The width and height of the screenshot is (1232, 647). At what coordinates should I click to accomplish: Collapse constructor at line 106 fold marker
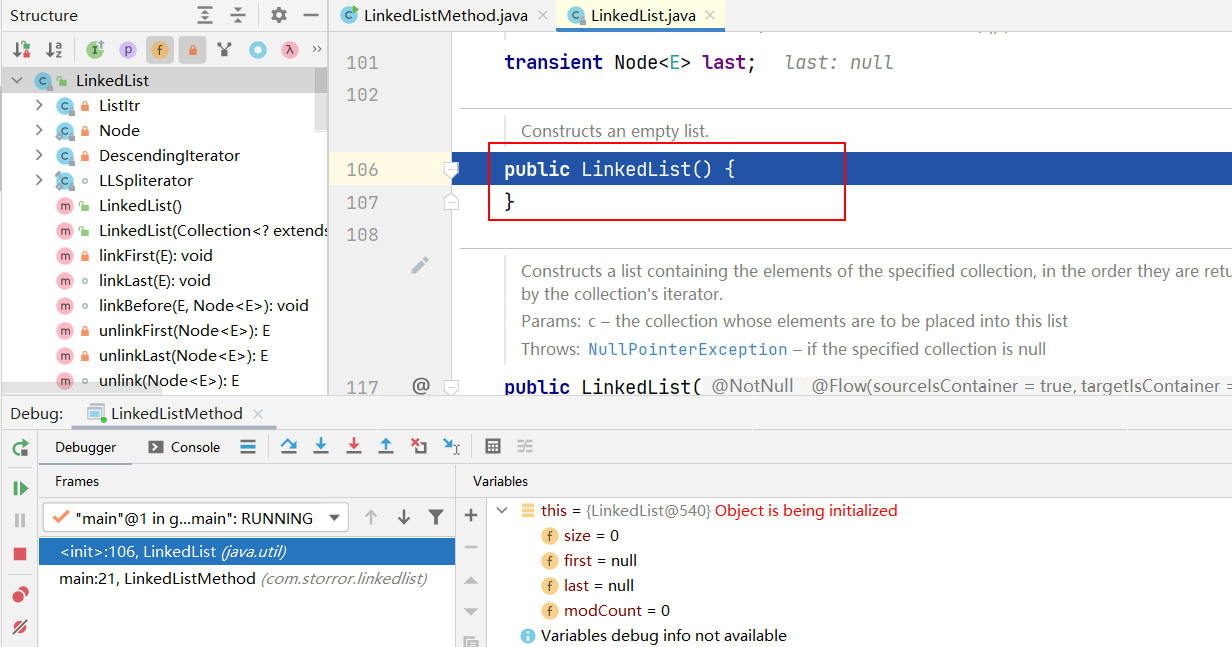pos(451,170)
